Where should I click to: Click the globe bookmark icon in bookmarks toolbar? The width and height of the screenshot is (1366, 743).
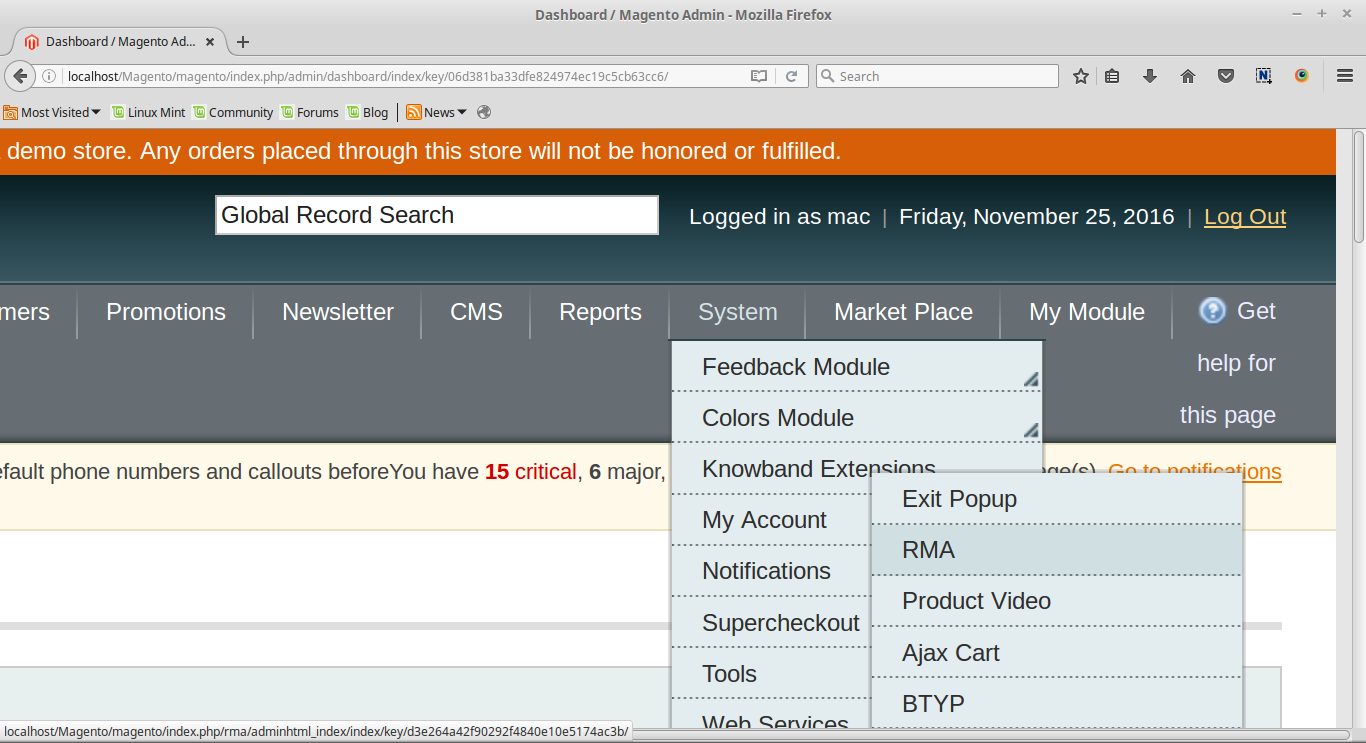(x=484, y=112)
